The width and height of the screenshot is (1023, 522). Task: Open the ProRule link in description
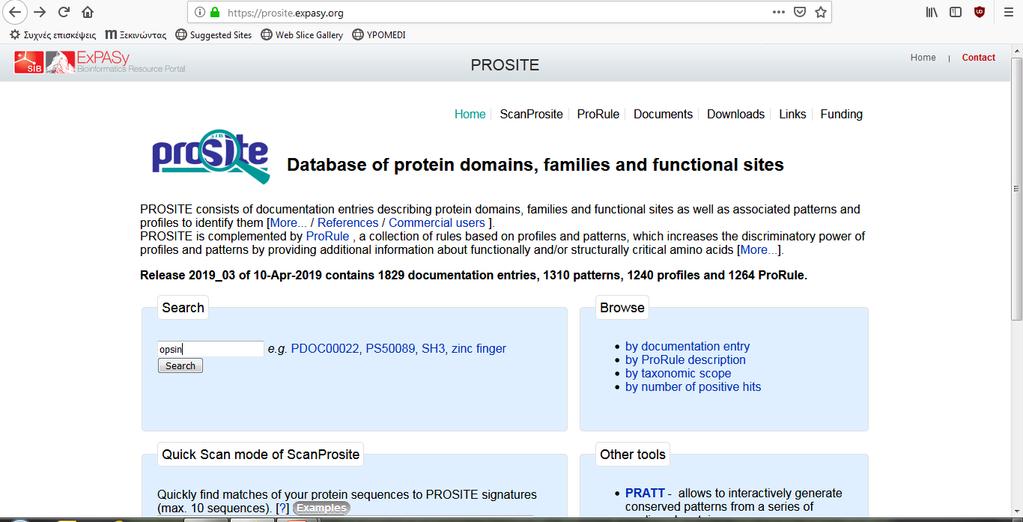328,236
